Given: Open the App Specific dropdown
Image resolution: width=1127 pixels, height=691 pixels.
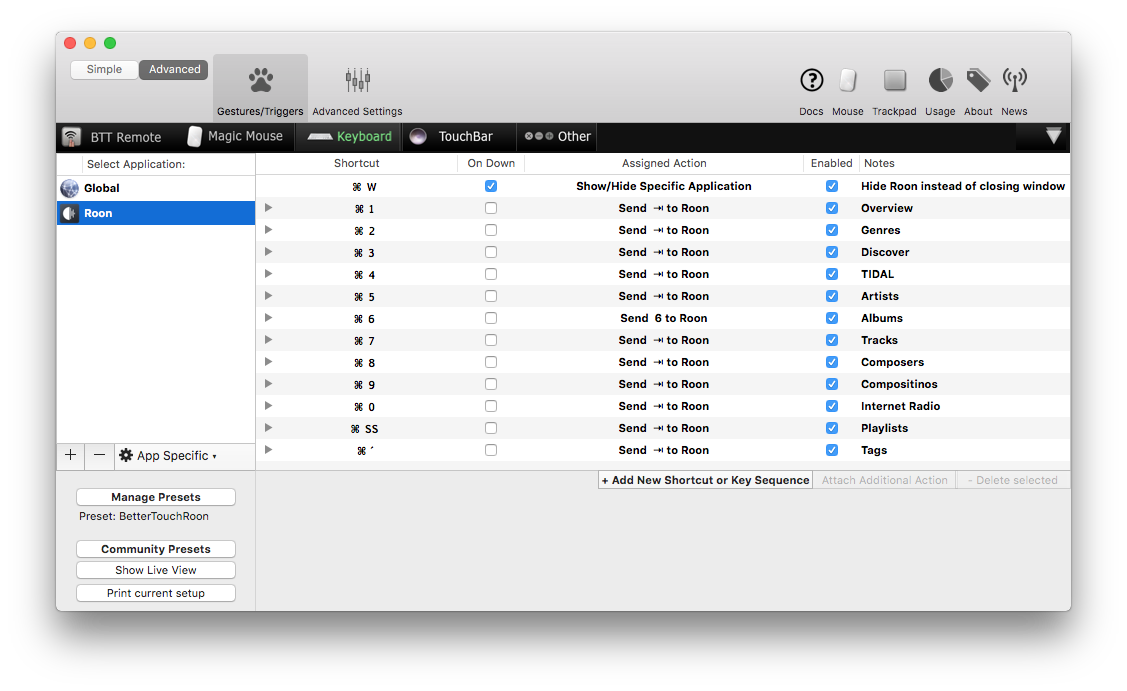Looking at the screenshot, I should (x=168, y=455).
